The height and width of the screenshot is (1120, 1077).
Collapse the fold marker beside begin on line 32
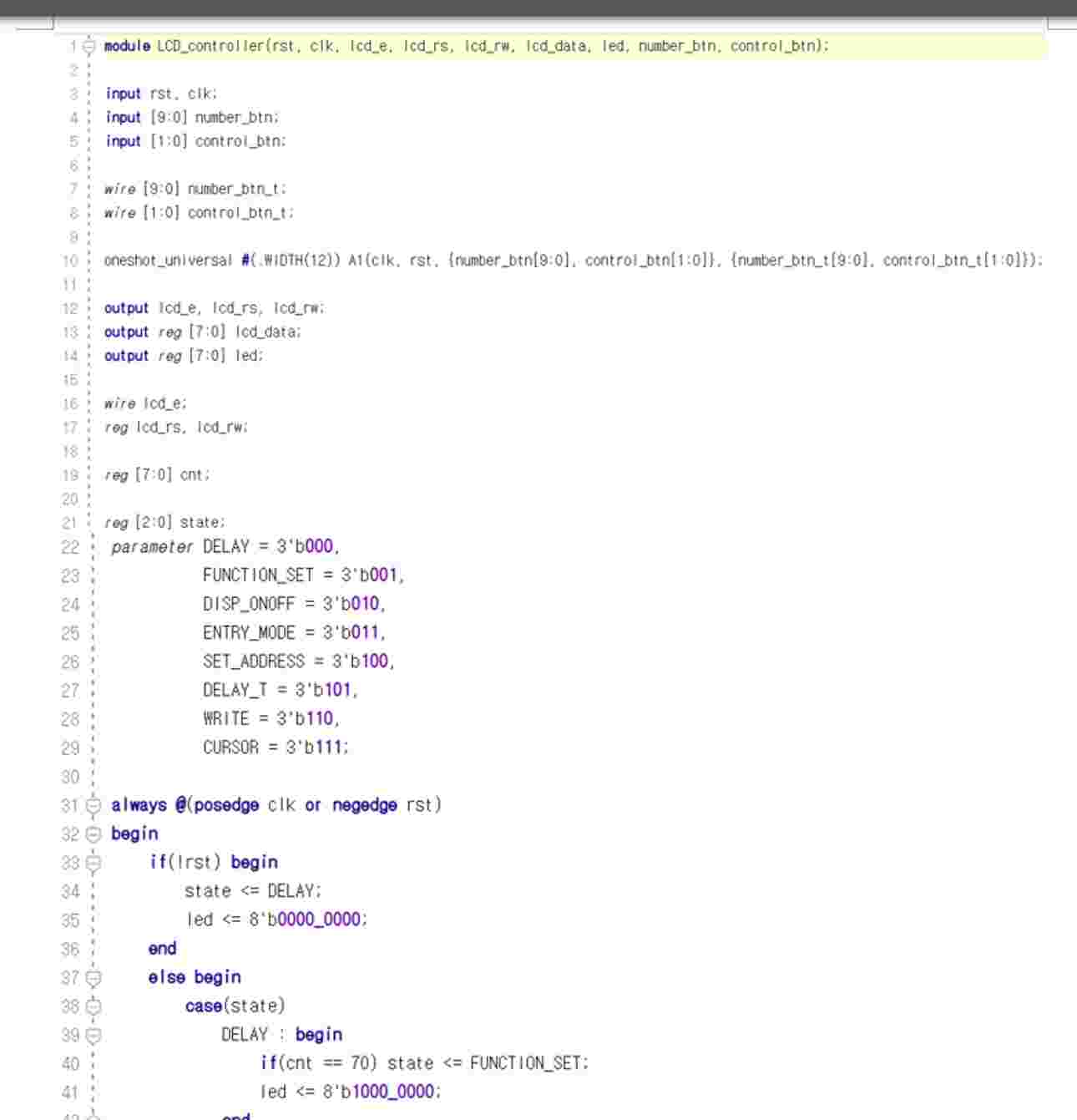point(91,833)
